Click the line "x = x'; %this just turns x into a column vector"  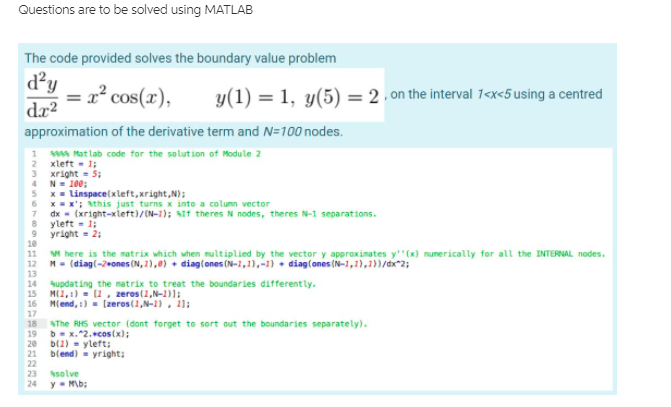pos(160,204)
